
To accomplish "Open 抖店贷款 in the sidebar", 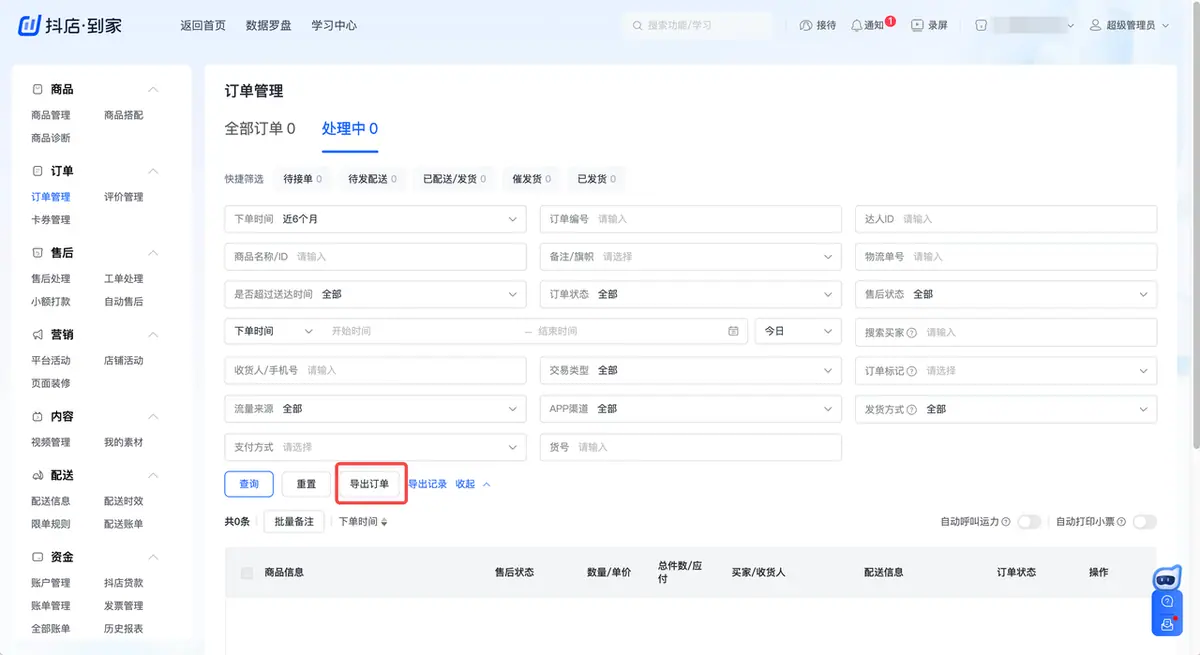I will pos(124,583).
